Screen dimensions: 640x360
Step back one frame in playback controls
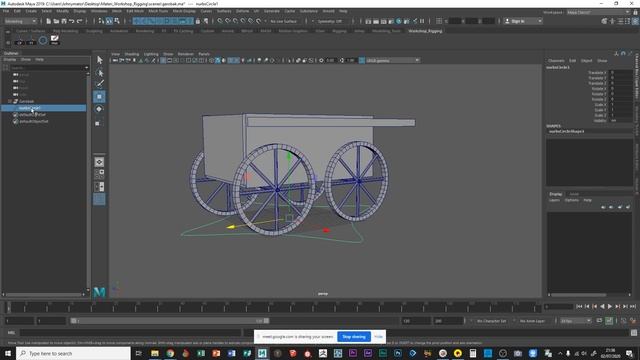[587, 306]
